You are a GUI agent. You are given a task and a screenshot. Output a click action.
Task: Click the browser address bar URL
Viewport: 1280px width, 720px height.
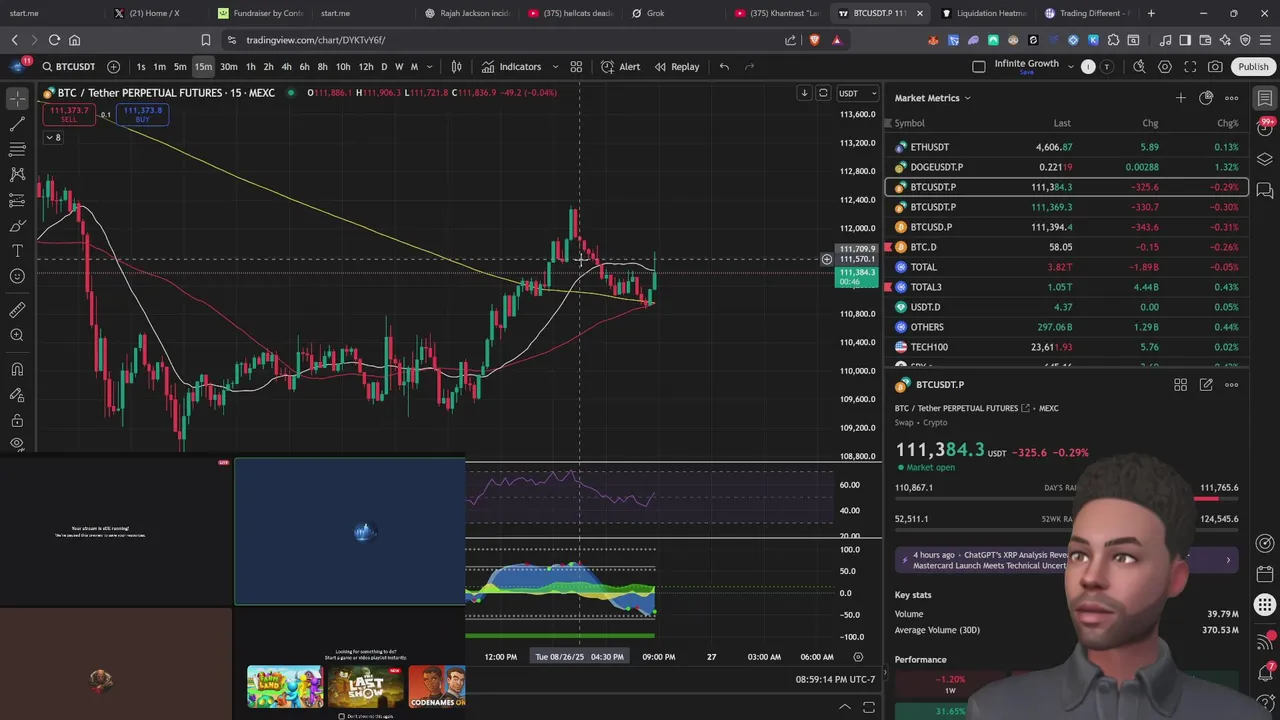point(316,40)
